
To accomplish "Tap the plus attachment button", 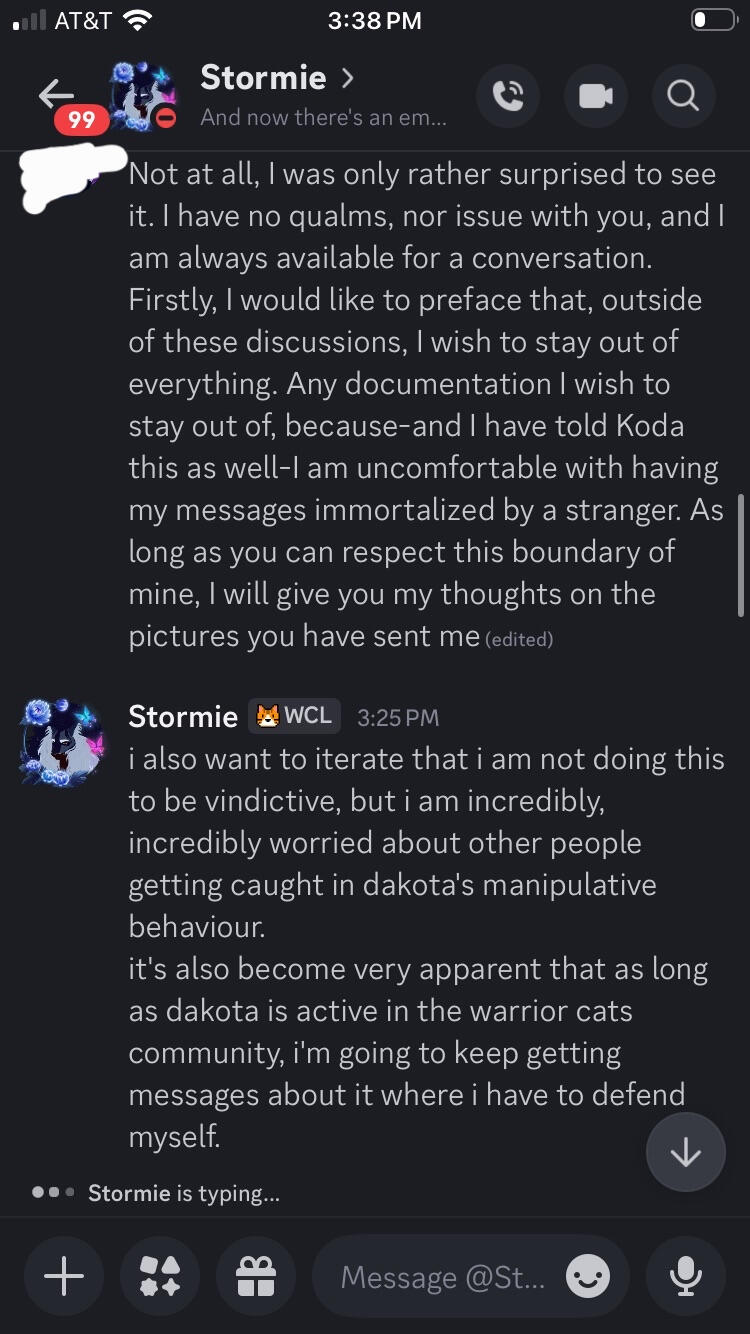I will 64,1276.
